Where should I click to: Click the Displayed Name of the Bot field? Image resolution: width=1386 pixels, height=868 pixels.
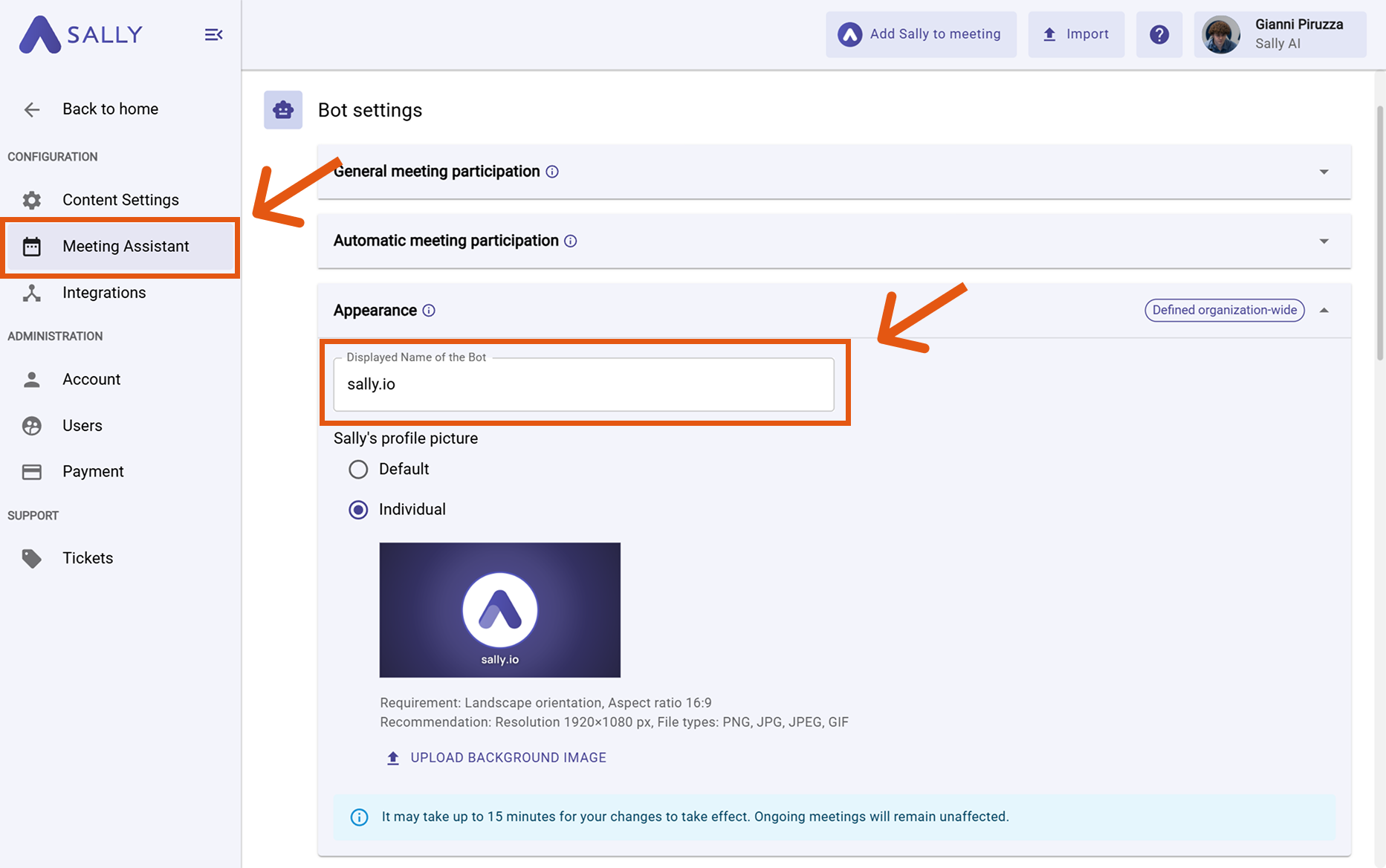click(x=583, y=384)
